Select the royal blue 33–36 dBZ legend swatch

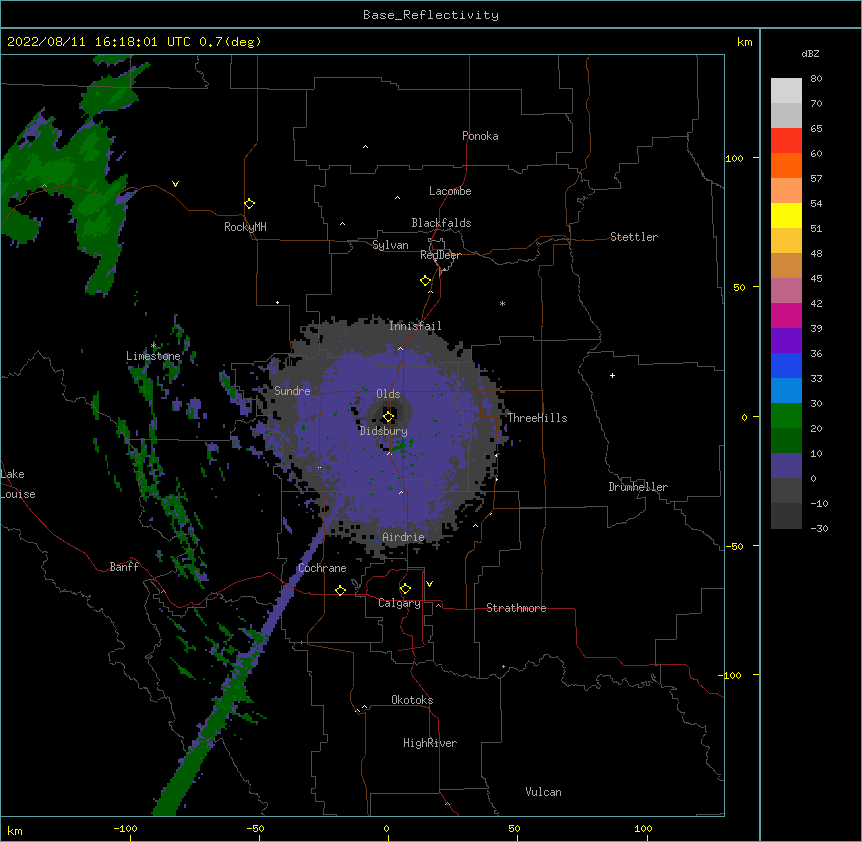click(x=786, y=365)
